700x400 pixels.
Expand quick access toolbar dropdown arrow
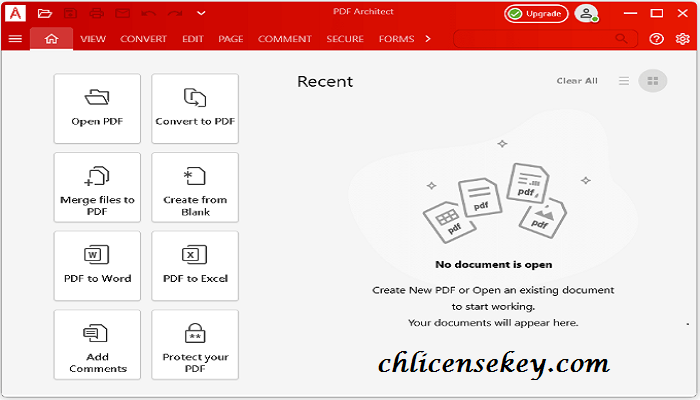(x=201, y=13)
